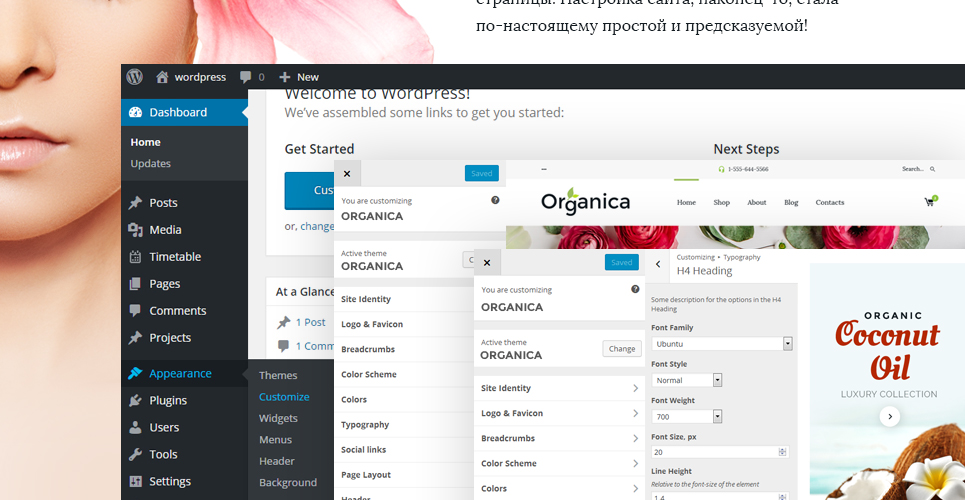965x500 pixels.
Task: Open the Font Style Normal dropdown
Action: point(687,380)
